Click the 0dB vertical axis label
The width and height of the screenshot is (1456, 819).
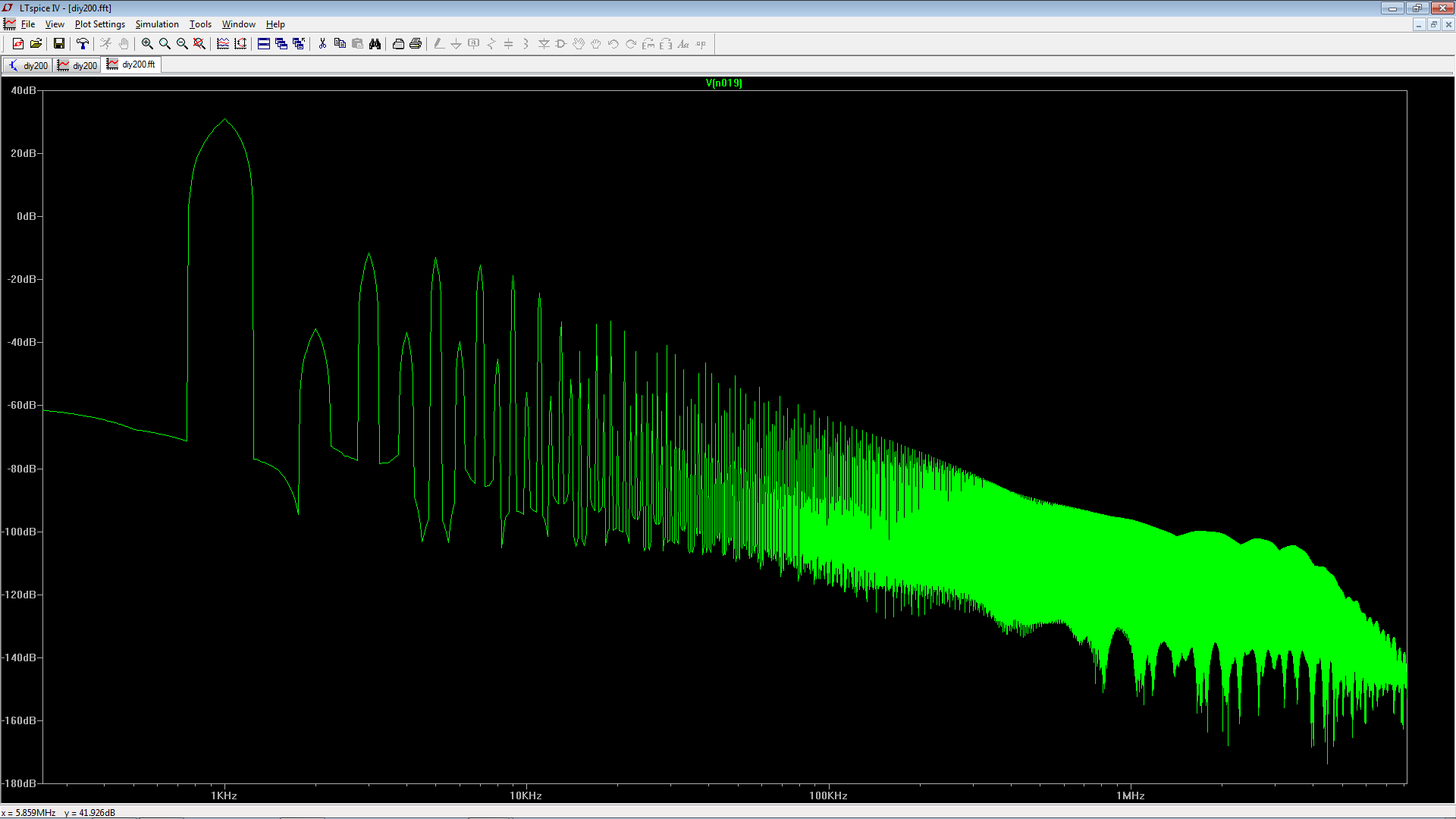point(27,216)
